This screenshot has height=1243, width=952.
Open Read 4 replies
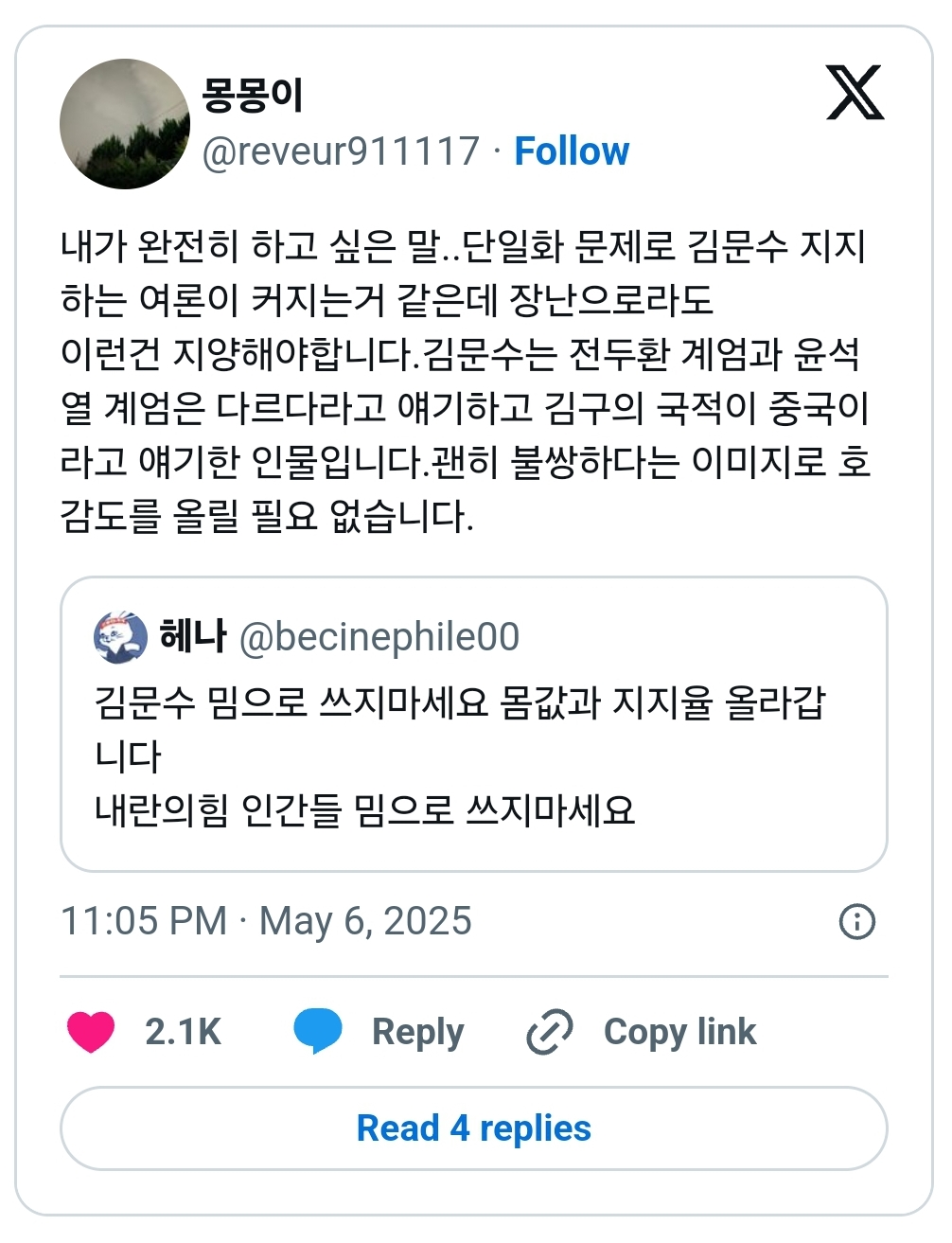[x=474, y=1128]
